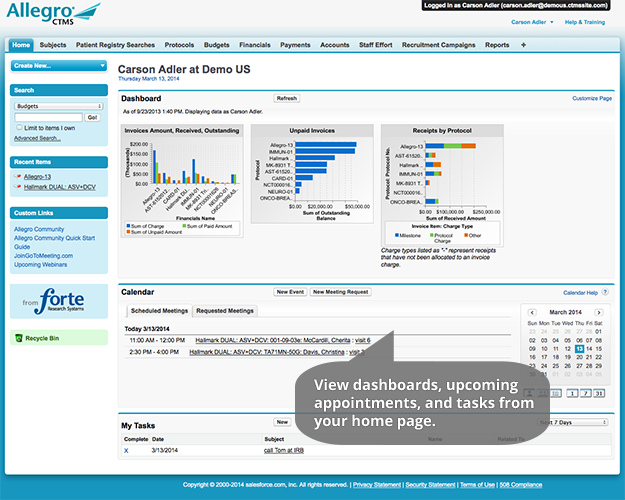Open the Staff Effort tab
The image size is (625, 500).
375,45
